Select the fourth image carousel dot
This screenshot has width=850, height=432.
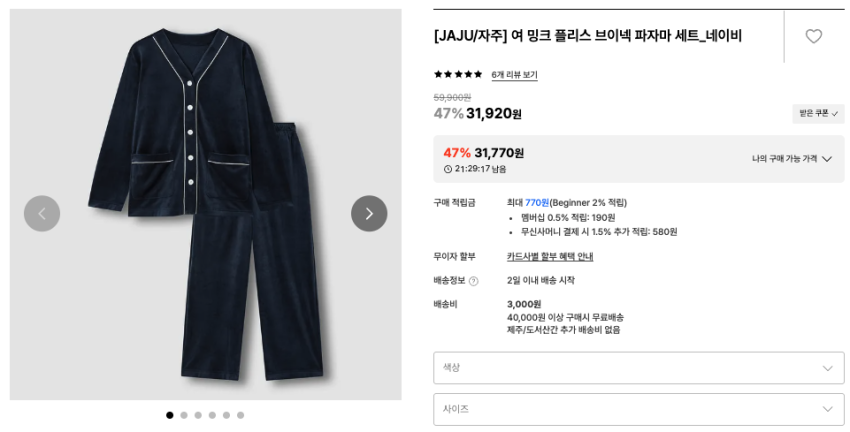pyautogui.click(x=212, y=415)
